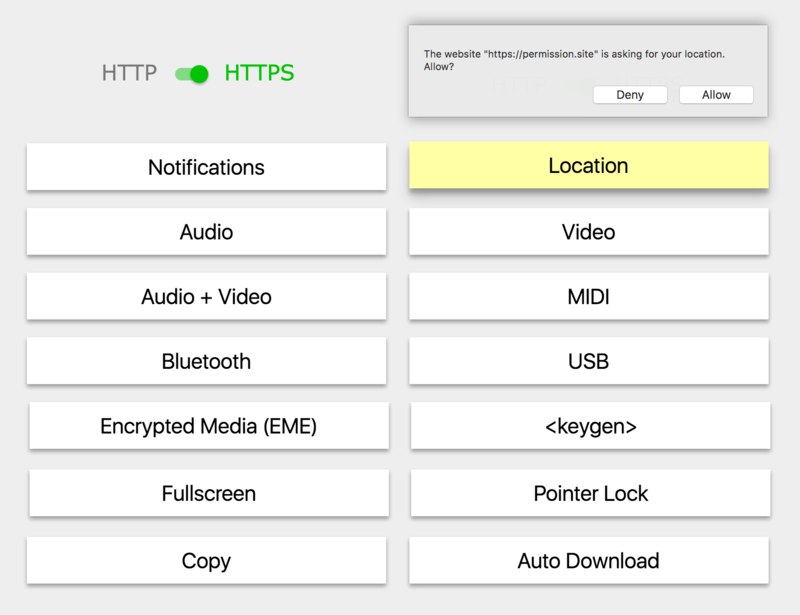Start the Auto Download test
This screenshot has height=615, width=800.
589,560
